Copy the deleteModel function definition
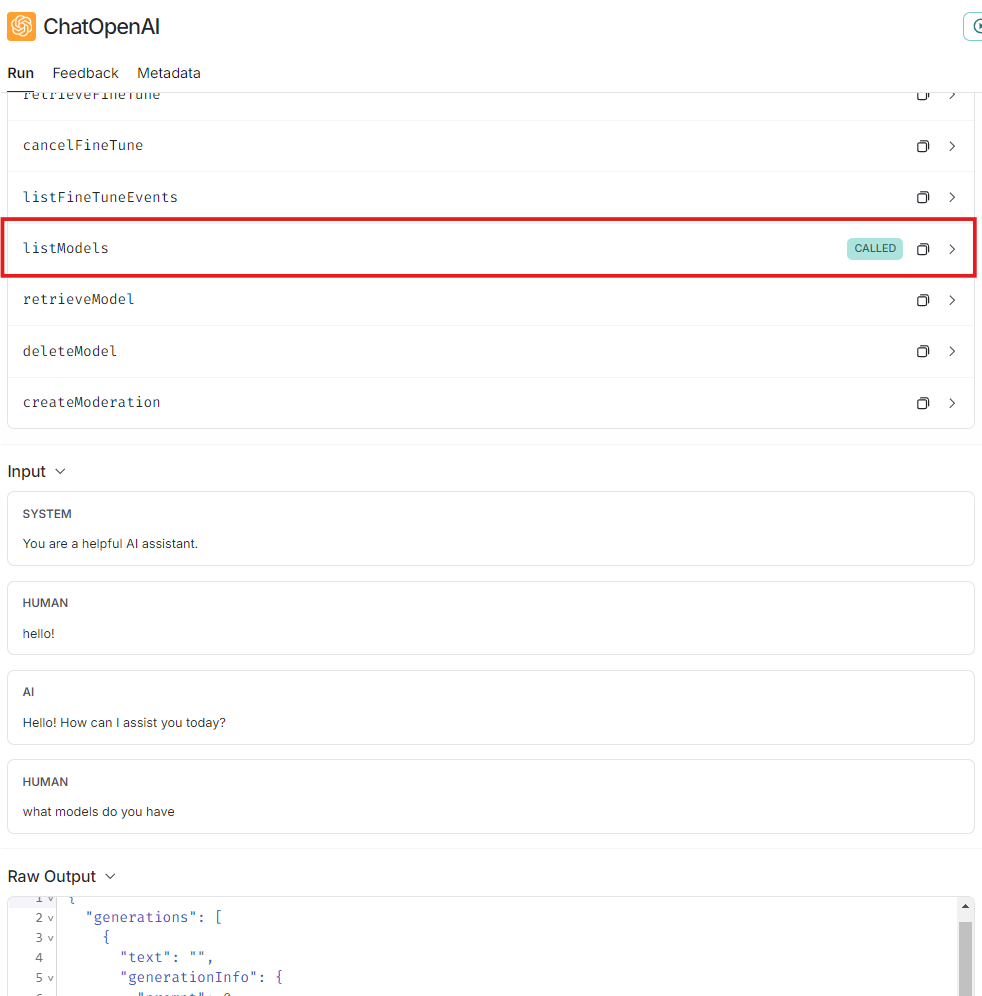Viewport: 982px width, 996px height. [922, 351]
